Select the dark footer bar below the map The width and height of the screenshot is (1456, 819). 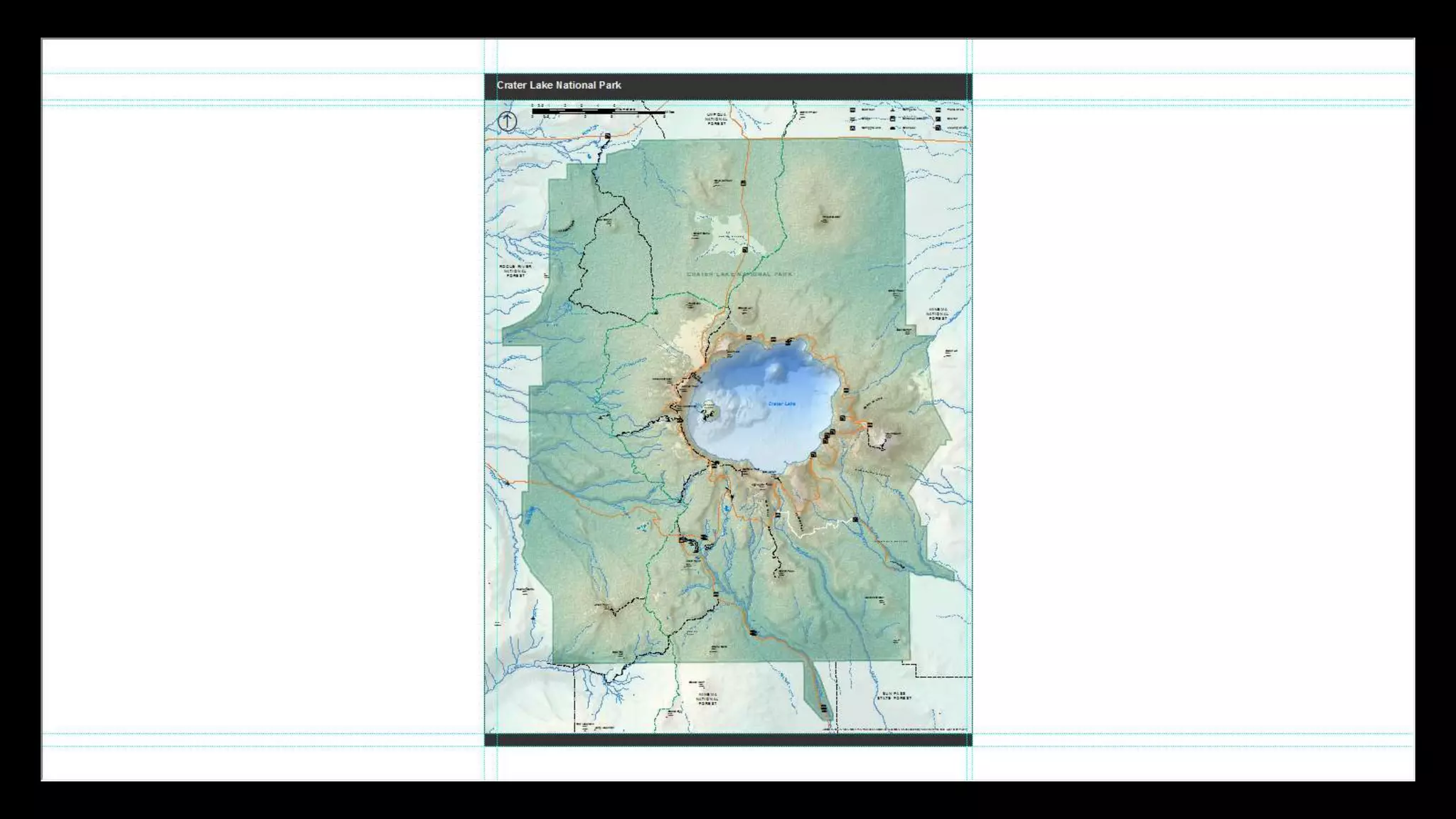click(x=728, y=740)
